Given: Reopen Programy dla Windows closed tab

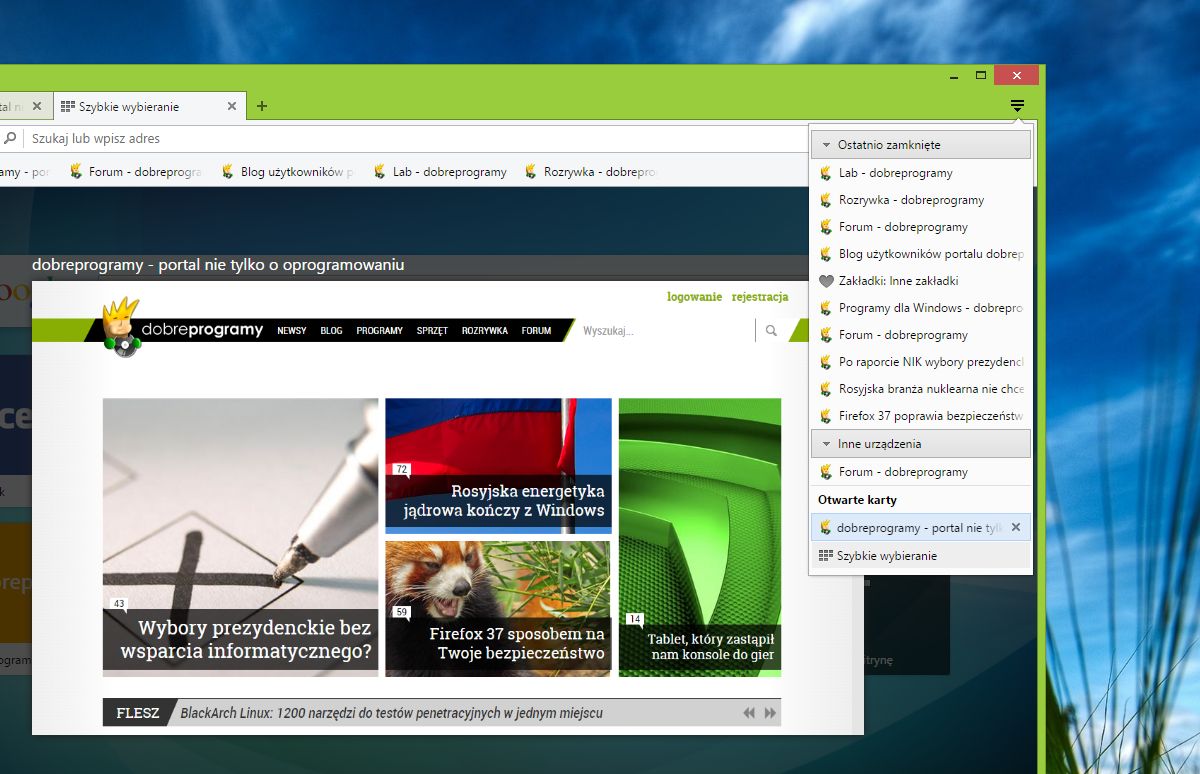Looking at the screenshot, I should click(920, 308).
